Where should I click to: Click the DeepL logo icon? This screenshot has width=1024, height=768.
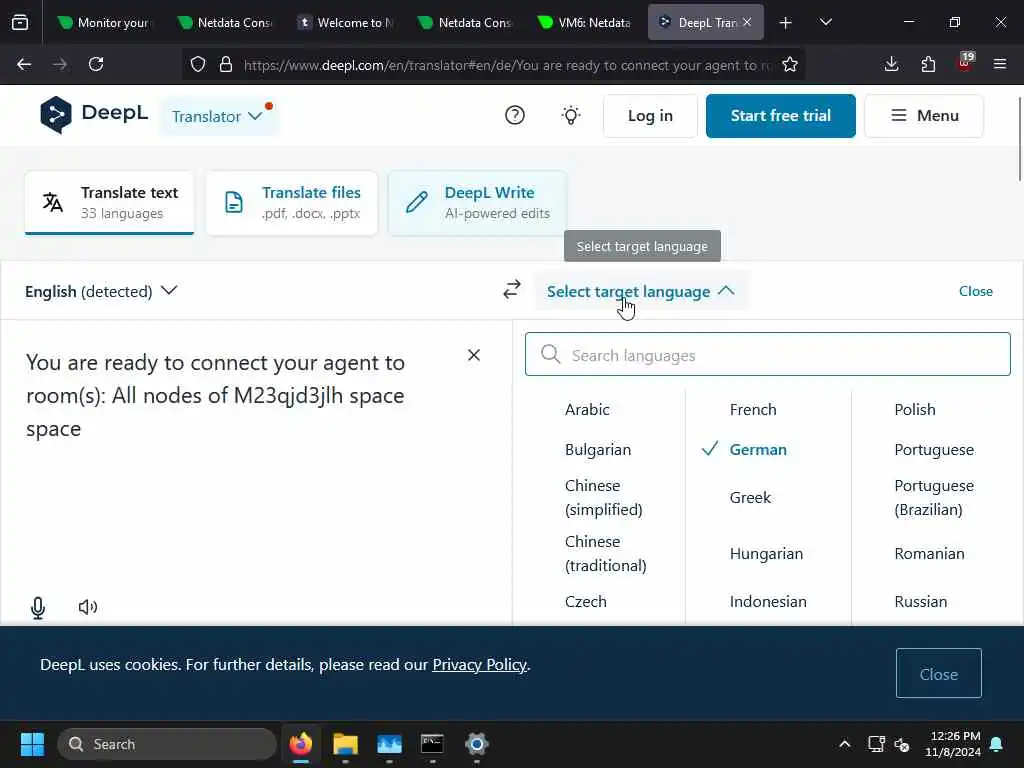(56, 115)
